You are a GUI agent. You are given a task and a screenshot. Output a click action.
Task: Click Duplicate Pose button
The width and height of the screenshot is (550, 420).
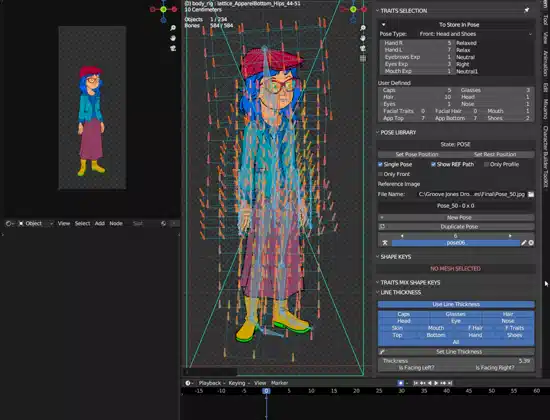tap(456, 227)
